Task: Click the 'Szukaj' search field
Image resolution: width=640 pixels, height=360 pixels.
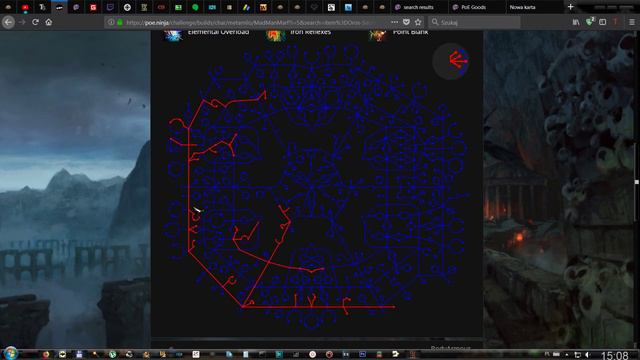Action: pos(475,22)
